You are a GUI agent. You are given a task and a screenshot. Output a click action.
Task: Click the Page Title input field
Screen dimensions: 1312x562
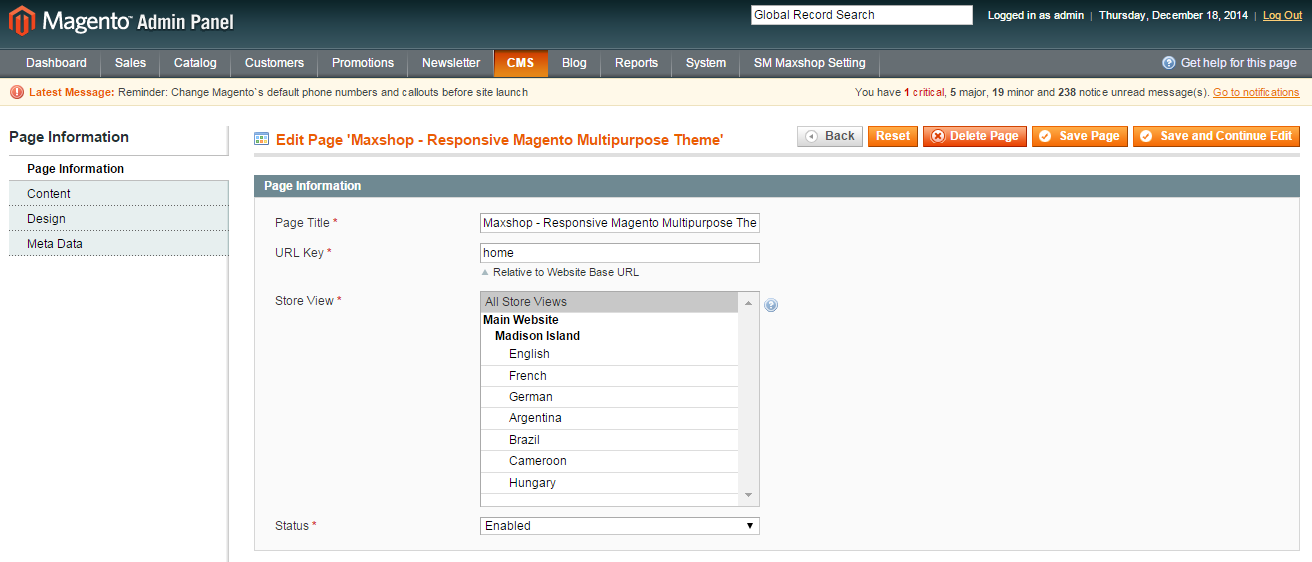(620, 223)
